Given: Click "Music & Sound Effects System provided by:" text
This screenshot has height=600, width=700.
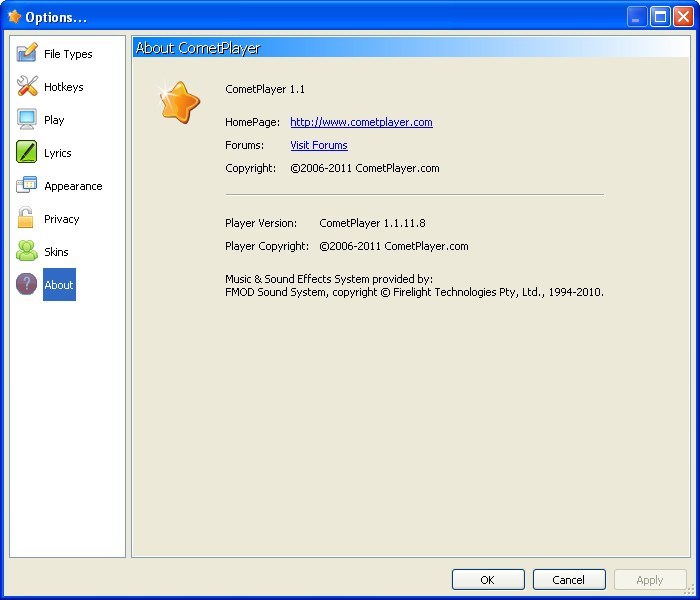Looking at the screenshot, I should pyautogui.click(x=329, y=279).
